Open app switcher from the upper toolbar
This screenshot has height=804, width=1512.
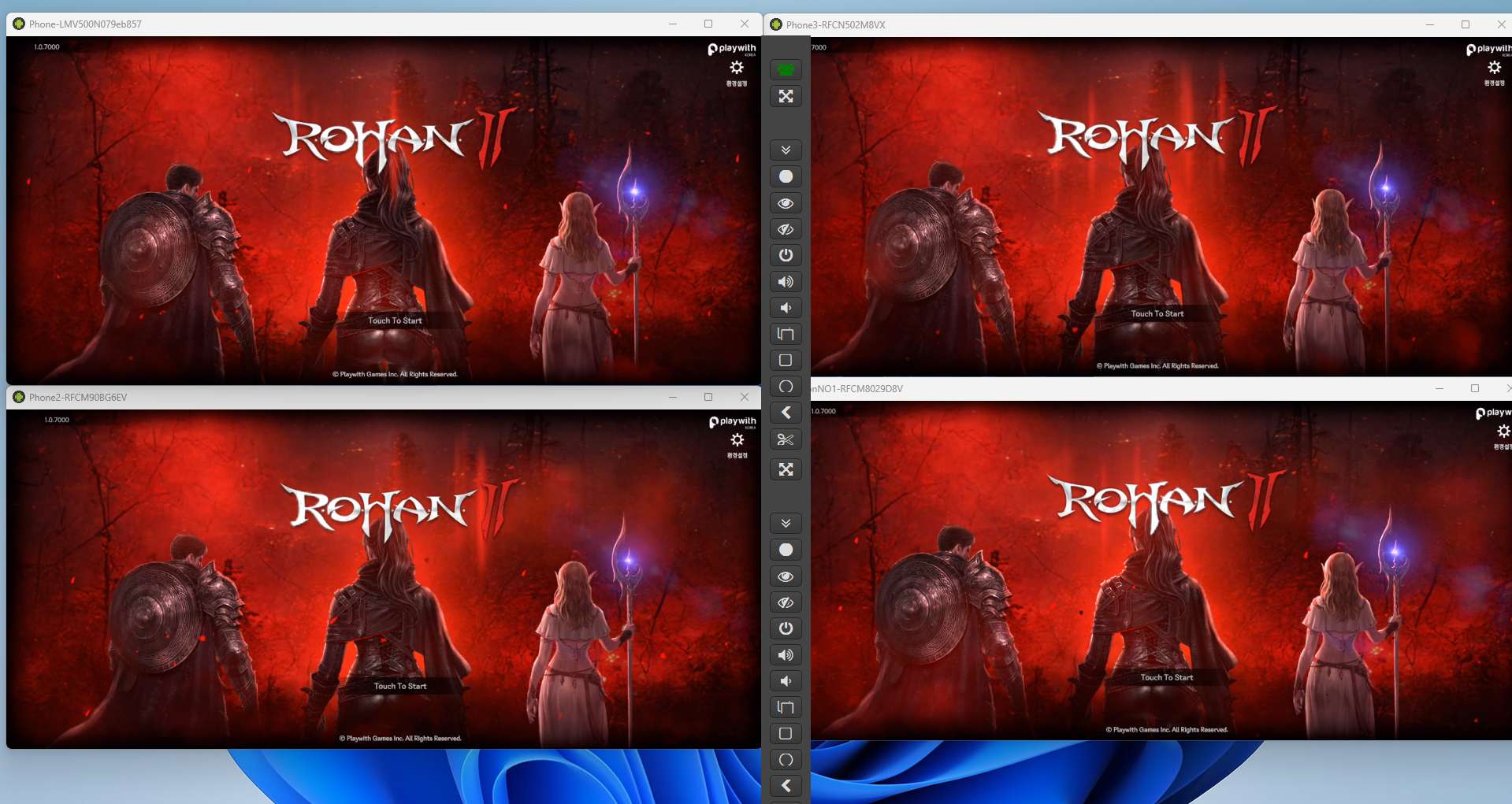click(x=786, y=334)
